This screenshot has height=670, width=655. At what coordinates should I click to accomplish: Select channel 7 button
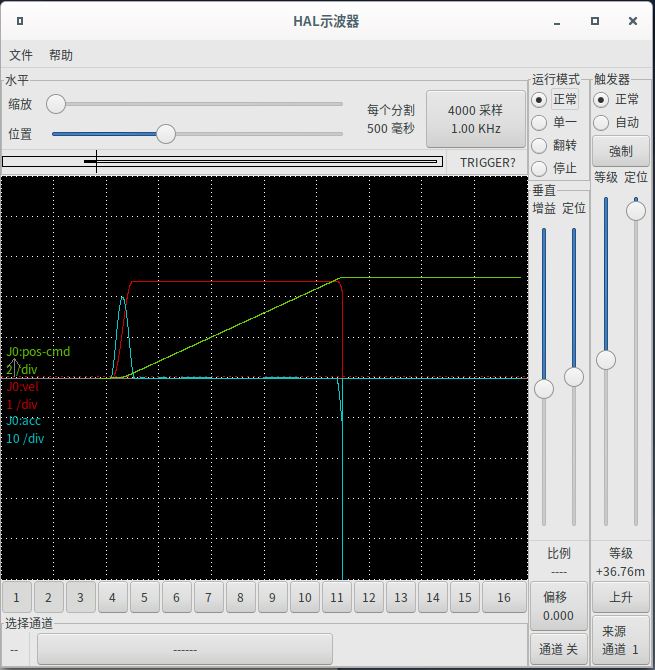tap(209, 597)
